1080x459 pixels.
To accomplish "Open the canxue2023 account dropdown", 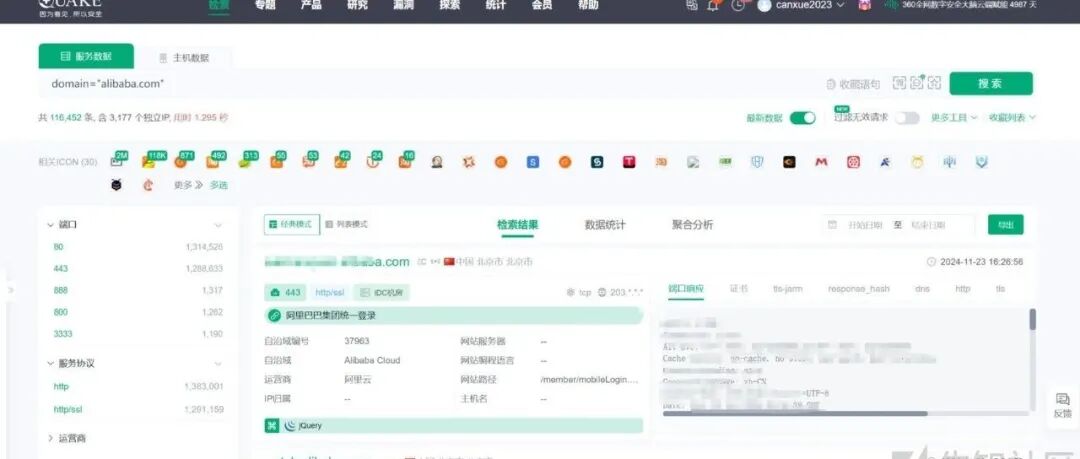I will pyautogui.click(x=801, y=6).
